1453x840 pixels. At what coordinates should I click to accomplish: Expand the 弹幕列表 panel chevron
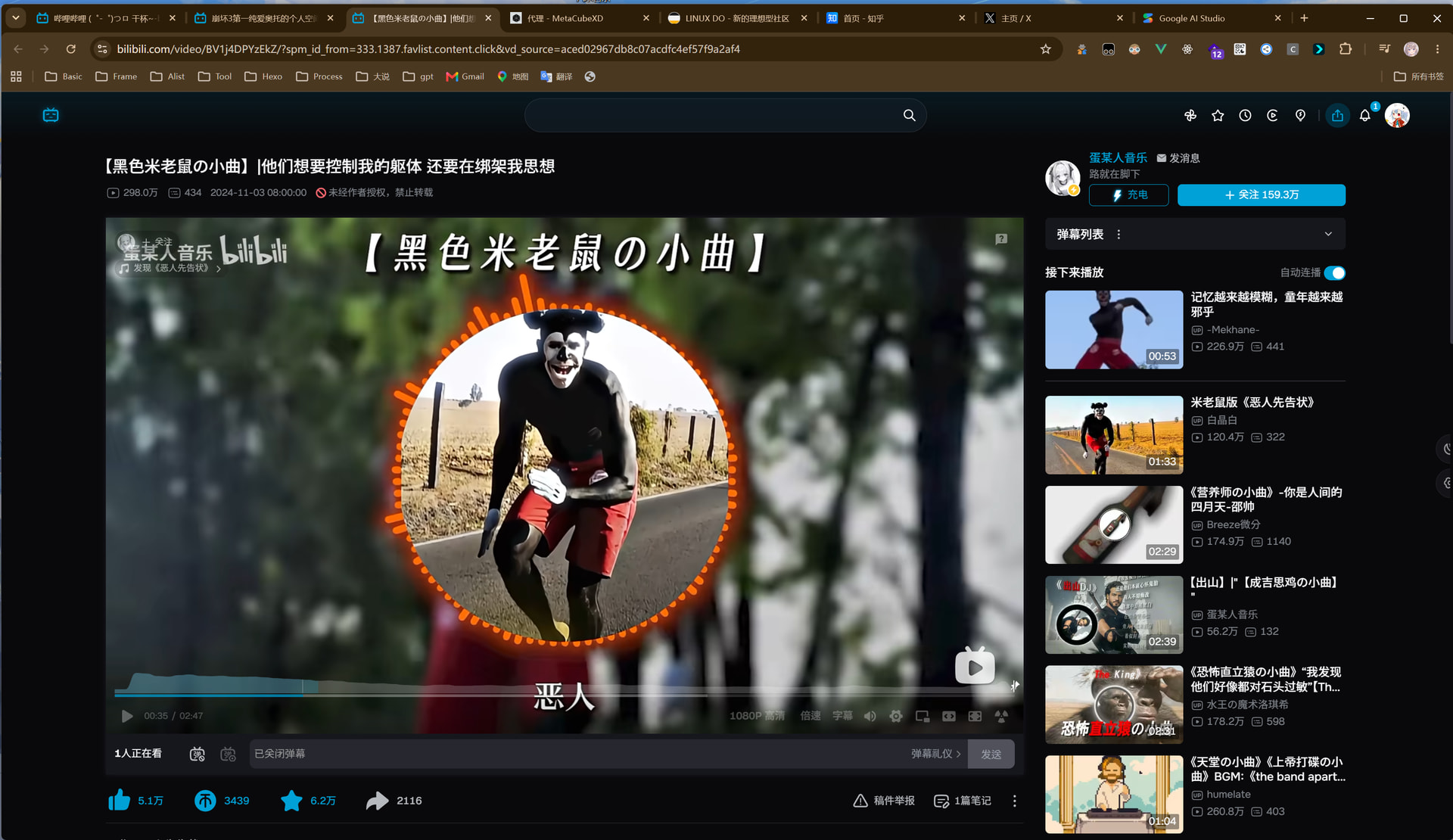1328,235
